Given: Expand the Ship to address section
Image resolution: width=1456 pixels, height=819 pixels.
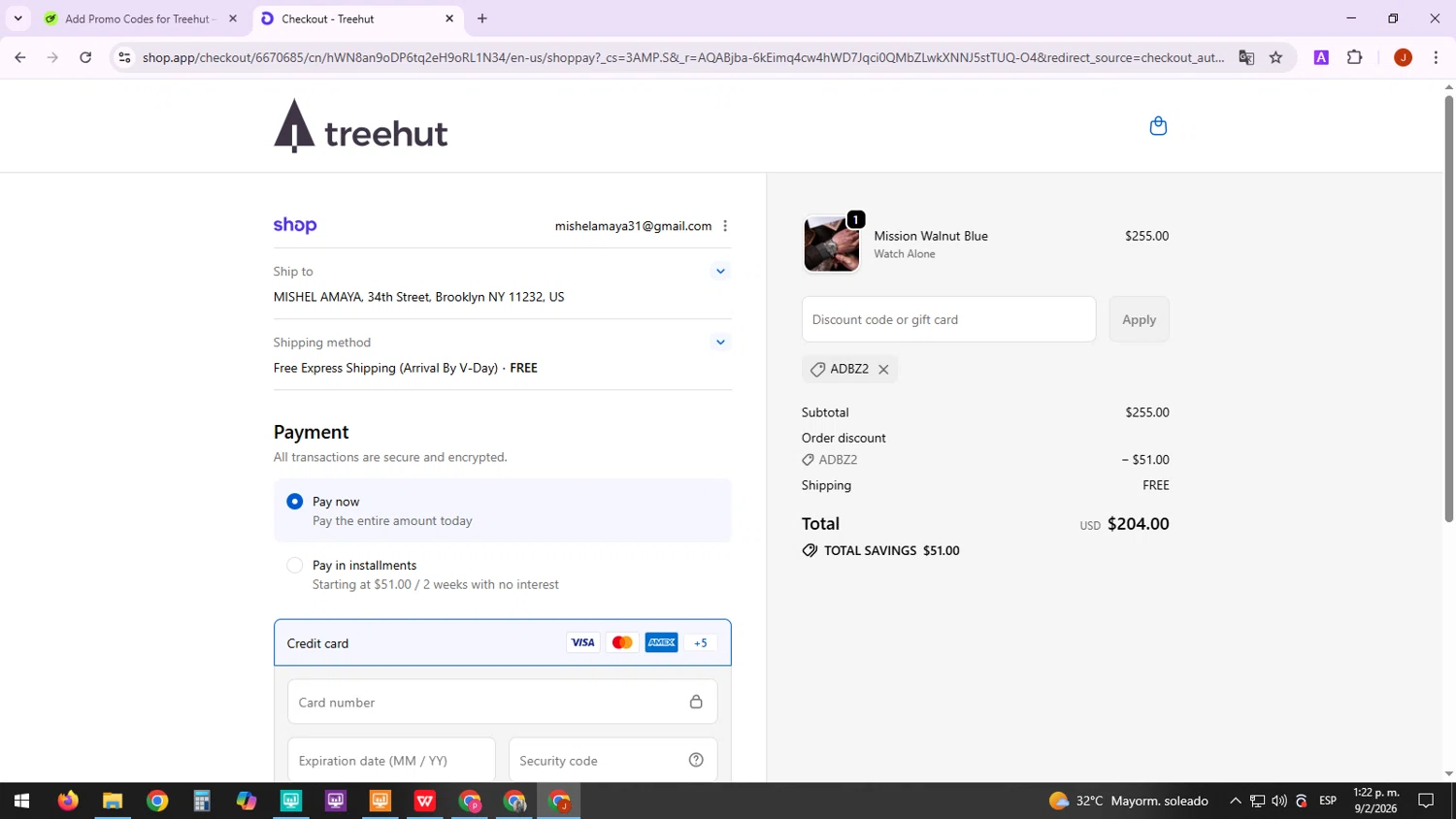Looking at the screenshot, I should [x=720, y=272].
